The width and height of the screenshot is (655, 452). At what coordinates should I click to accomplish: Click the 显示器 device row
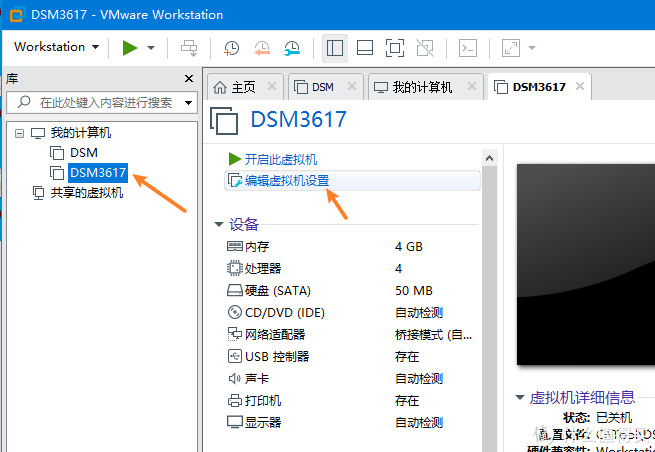[x=351, y=422]
